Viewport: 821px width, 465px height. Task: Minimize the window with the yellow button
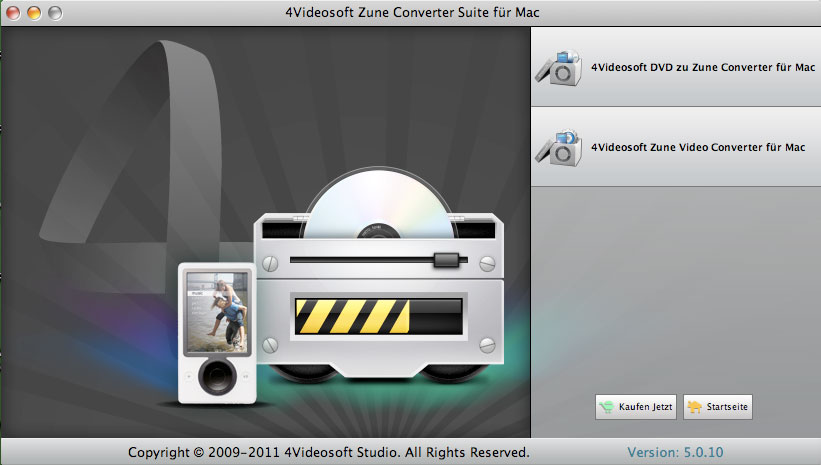click(34, 12)
